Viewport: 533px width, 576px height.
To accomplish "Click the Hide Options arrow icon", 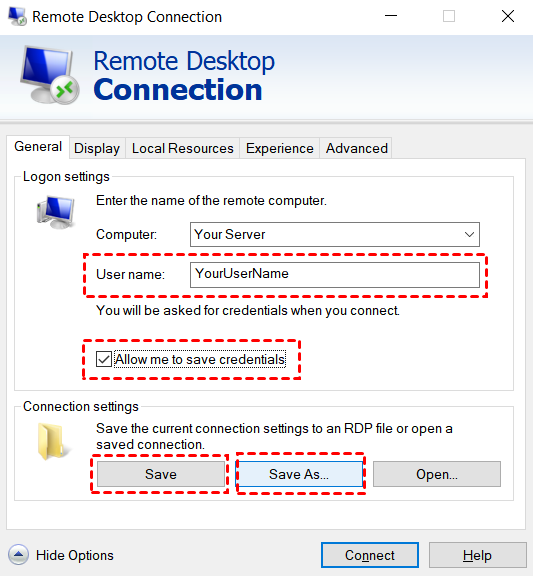I will [18, 555].
